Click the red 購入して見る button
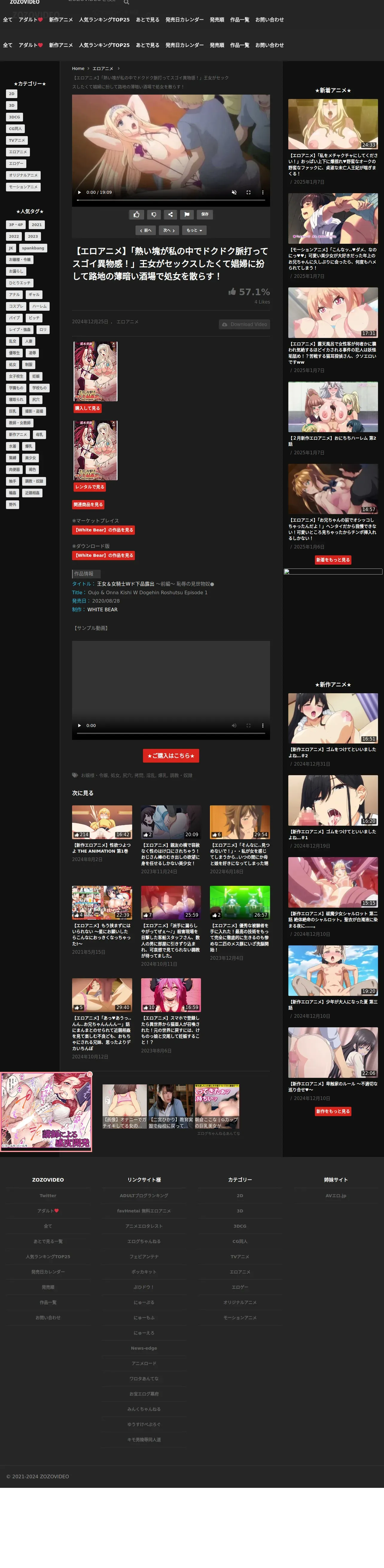This screenshot has height=1568, width=384. pyautogui.click(x=88, y=409)
